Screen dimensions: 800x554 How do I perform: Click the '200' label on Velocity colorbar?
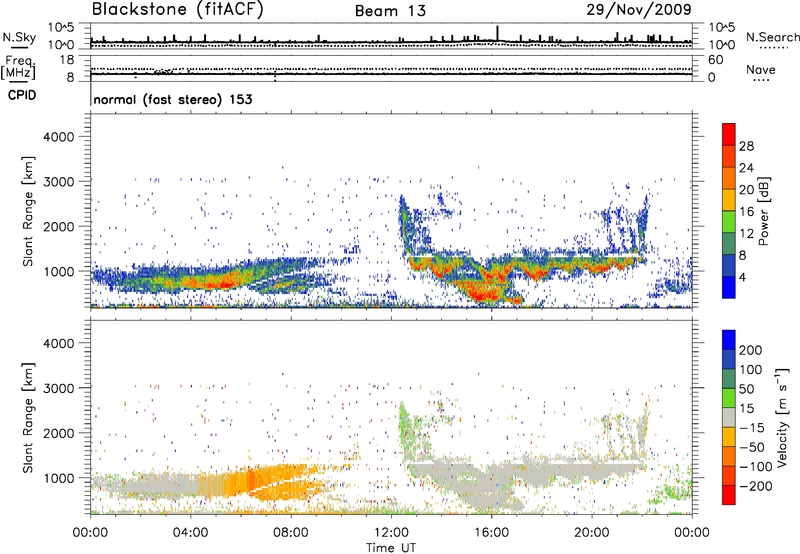click(x=751, y=350)
